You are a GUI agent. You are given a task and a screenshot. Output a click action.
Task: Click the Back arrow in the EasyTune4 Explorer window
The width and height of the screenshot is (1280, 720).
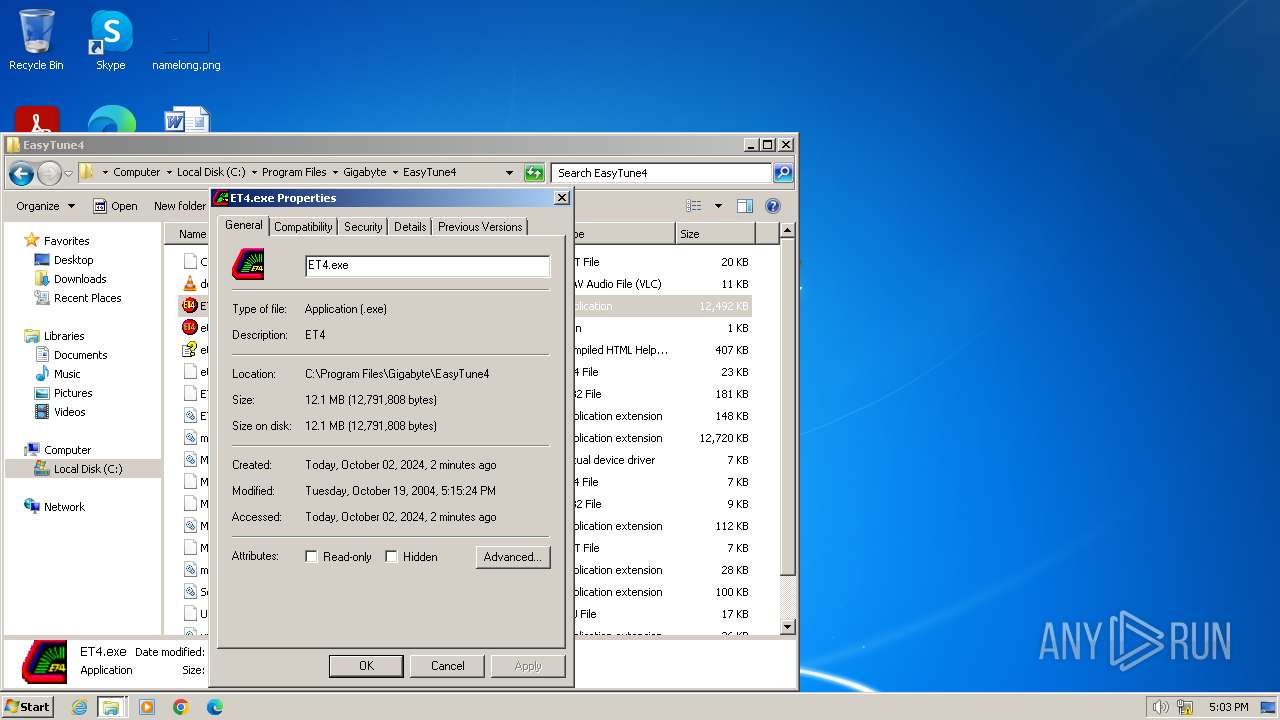[21, 173]
